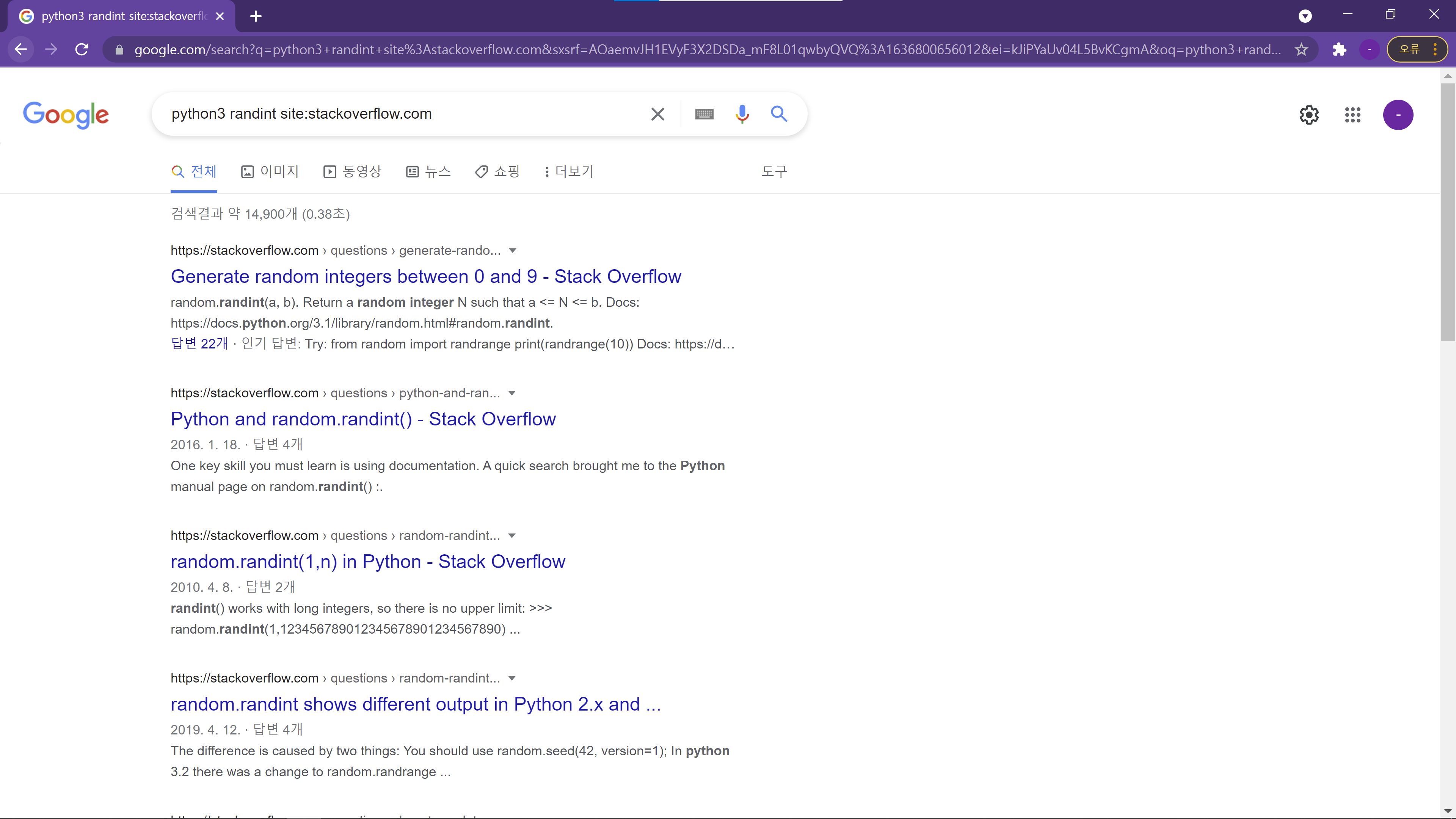1456x819 pixels.
Task: Open a new browser tab
Action: point(256,16)
